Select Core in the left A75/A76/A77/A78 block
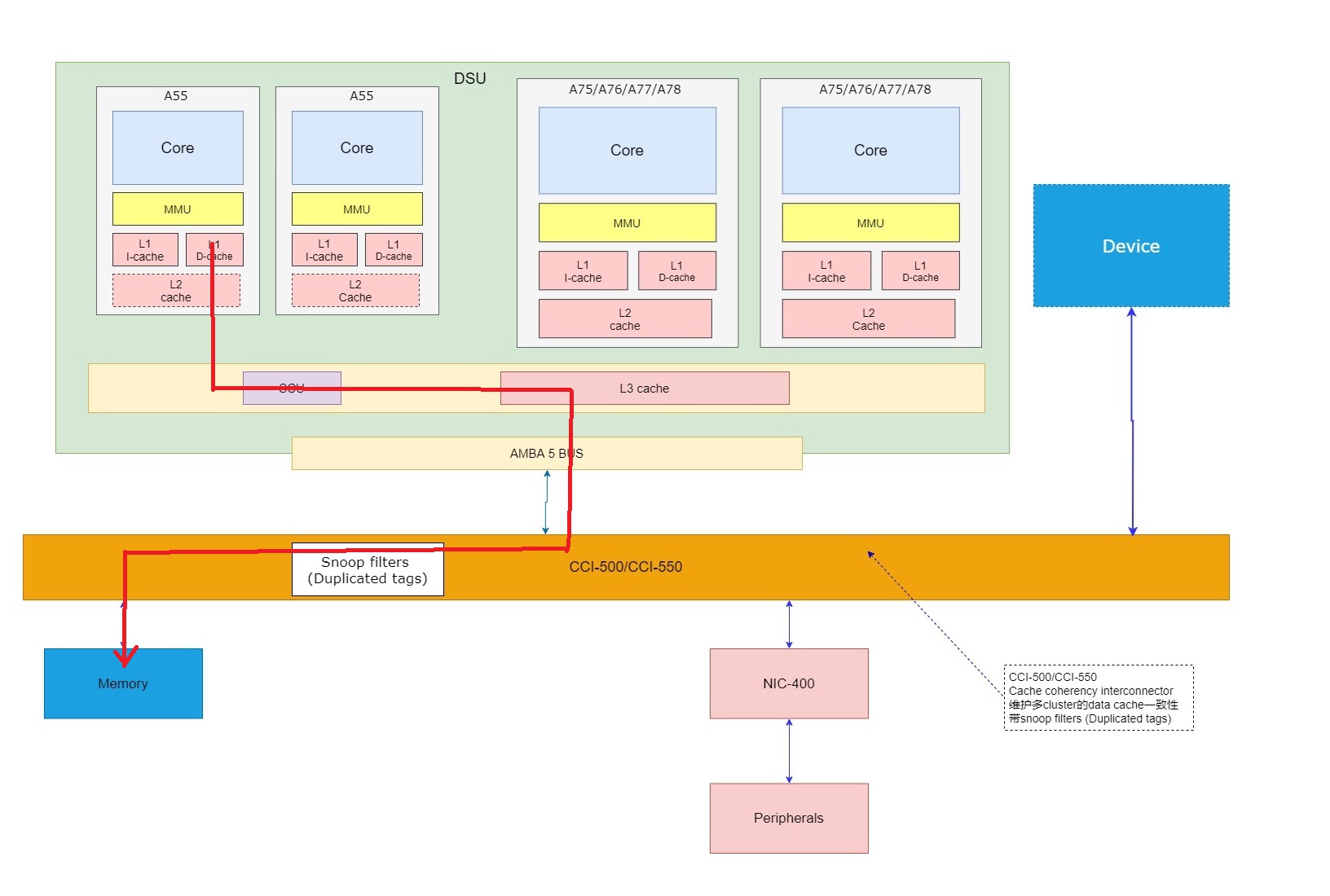Viewport: 1330px width, 896px height. pyautogui.click(x=628, y=151)
